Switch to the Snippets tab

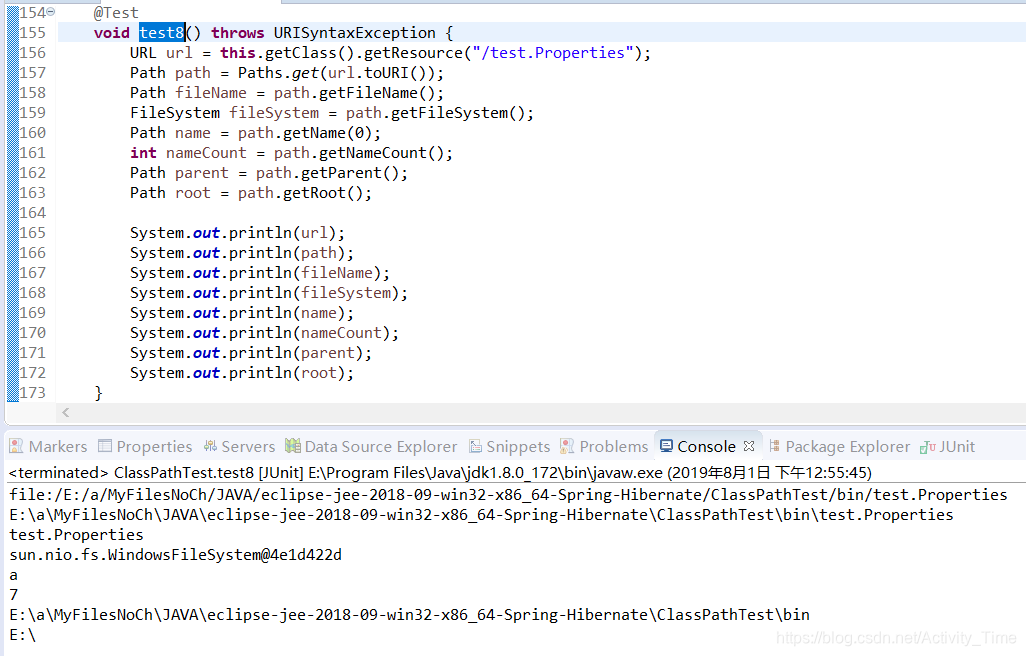tap(510, 446)
